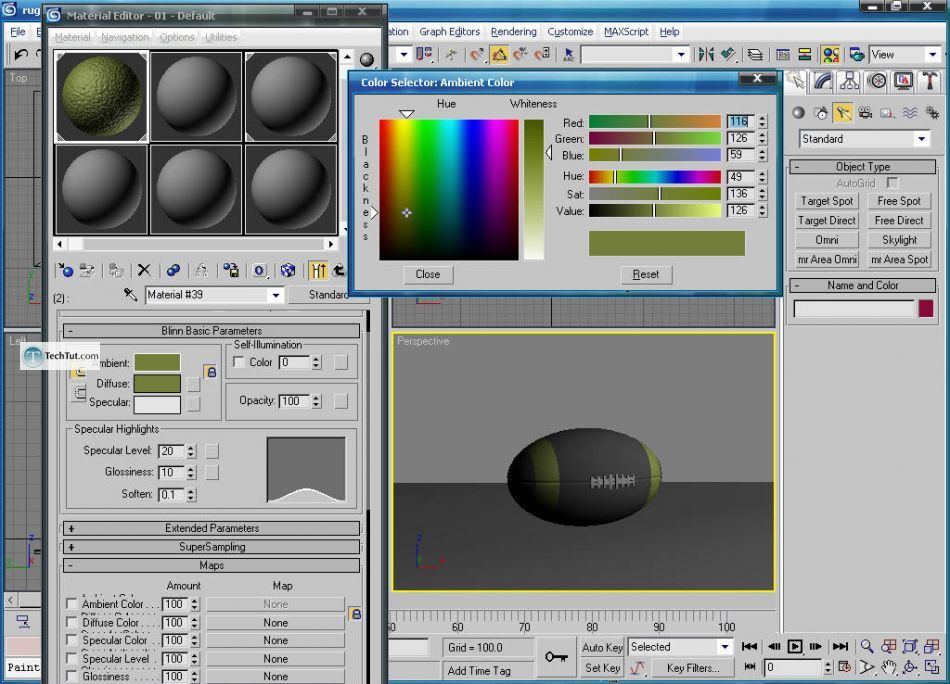The image size is (950, 684).
Task: Select Geometry category sphere icon
Action: coord(799,113)
